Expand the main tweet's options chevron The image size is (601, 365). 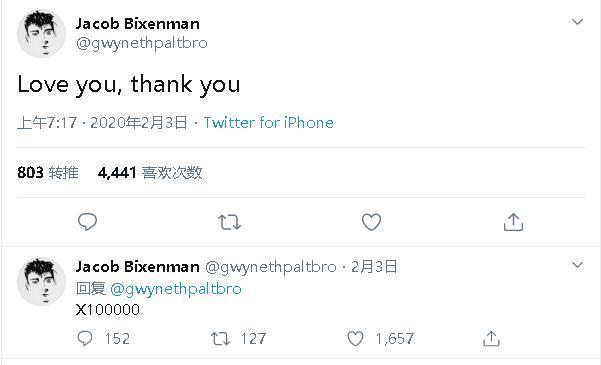coord(577,22)
